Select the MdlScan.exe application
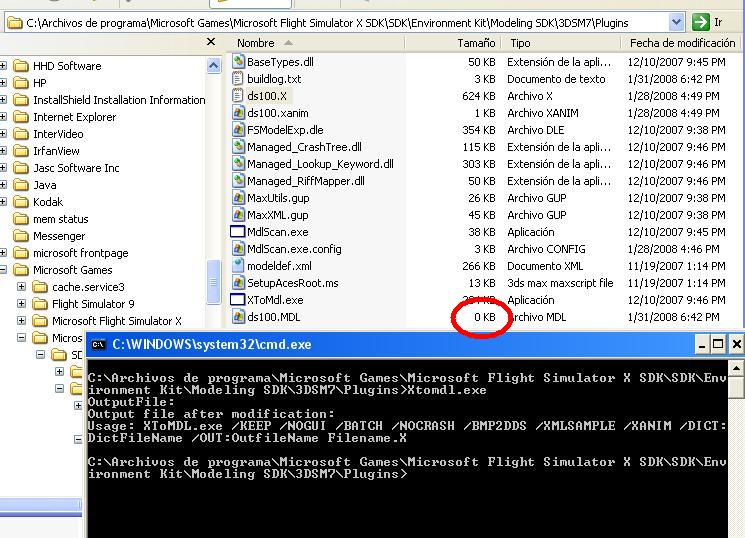Screen dimensions: 745x538 tap(277, 232)
